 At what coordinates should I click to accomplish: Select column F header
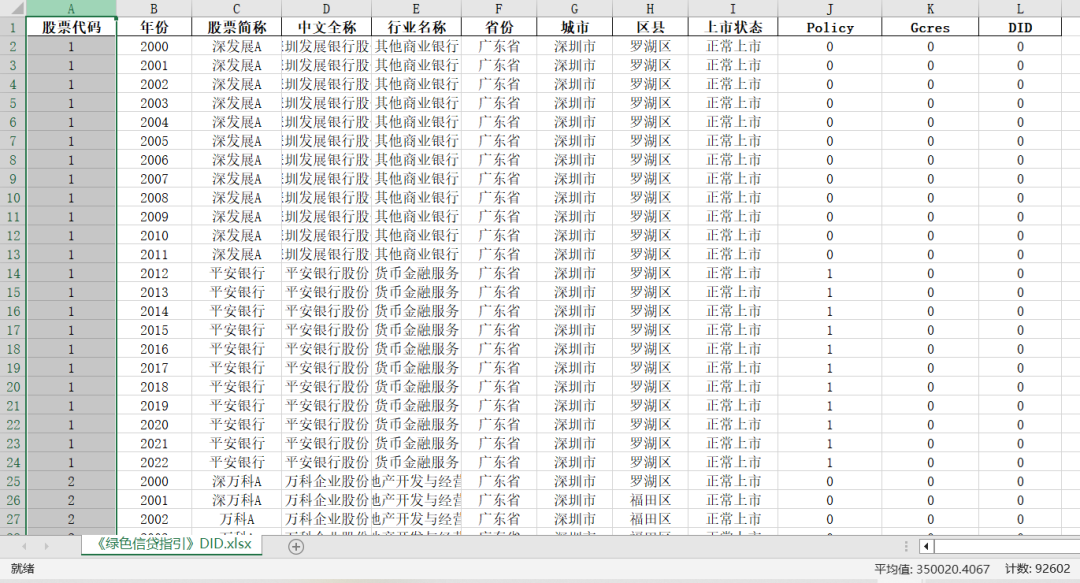click(x=499, y=9)
